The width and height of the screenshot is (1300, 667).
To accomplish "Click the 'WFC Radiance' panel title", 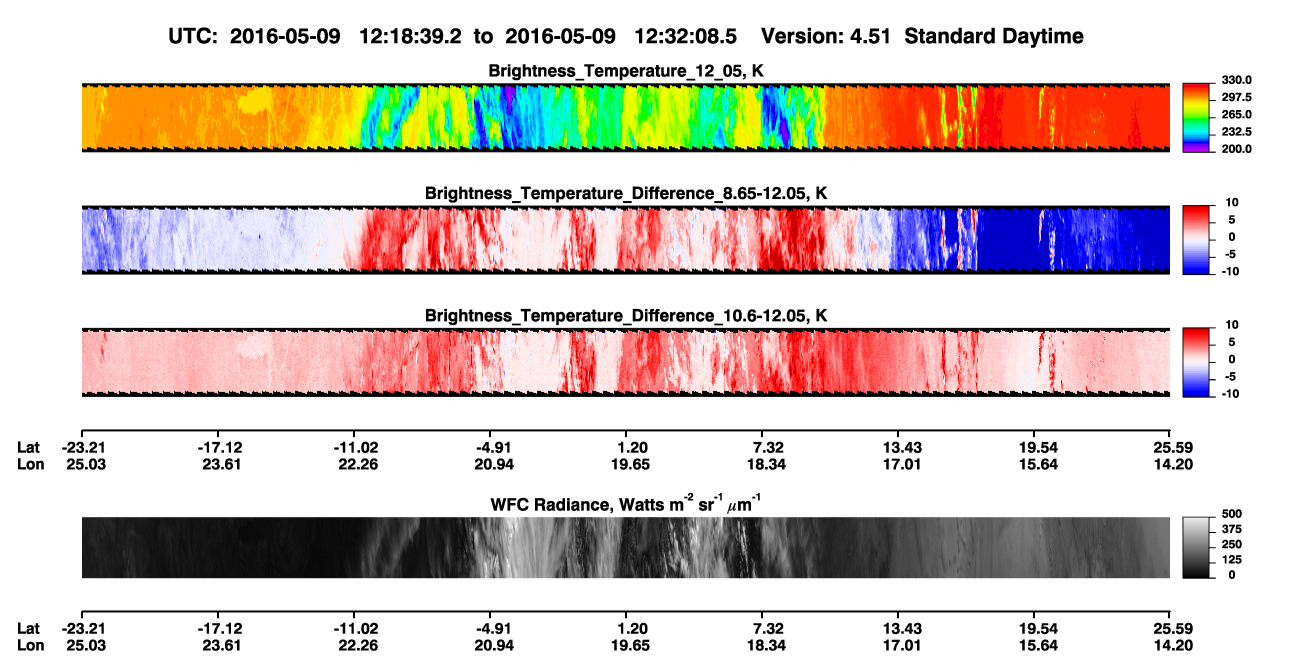I will coord(626,503).
